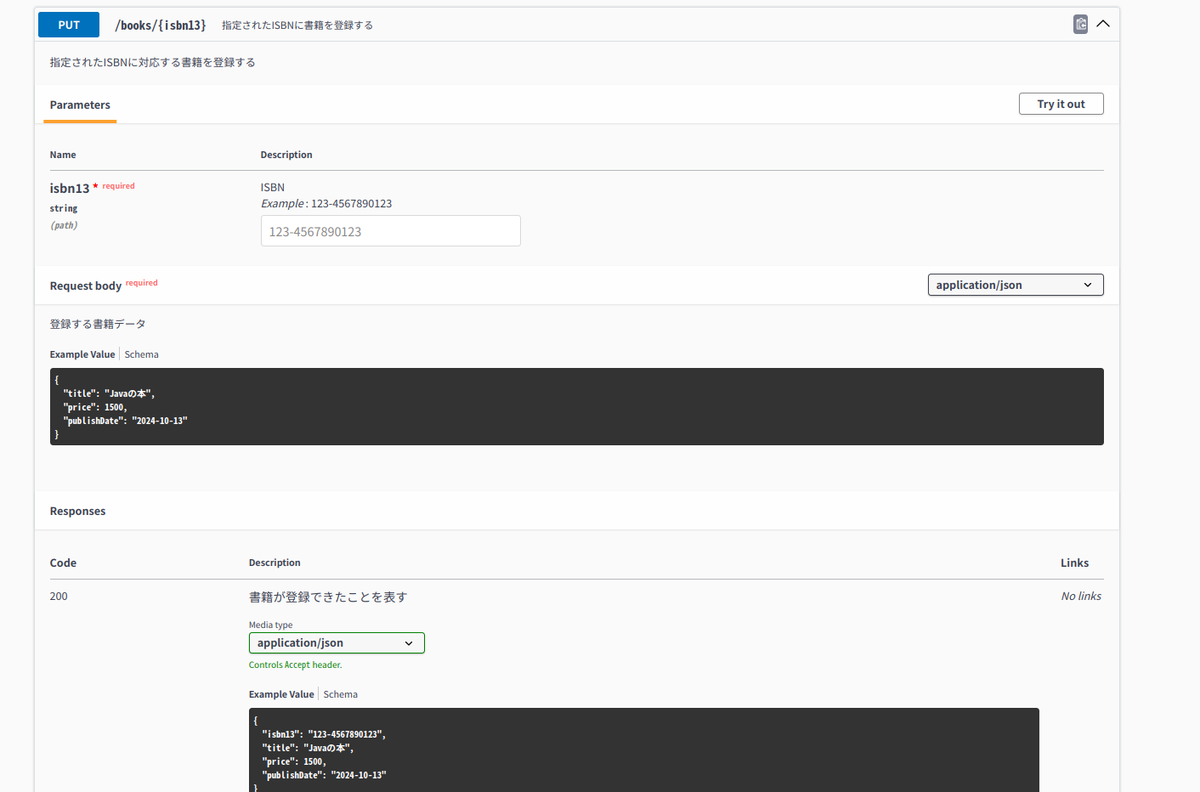
Task: Switch to Schema view for the 200 response
Action: pos(340,693)
